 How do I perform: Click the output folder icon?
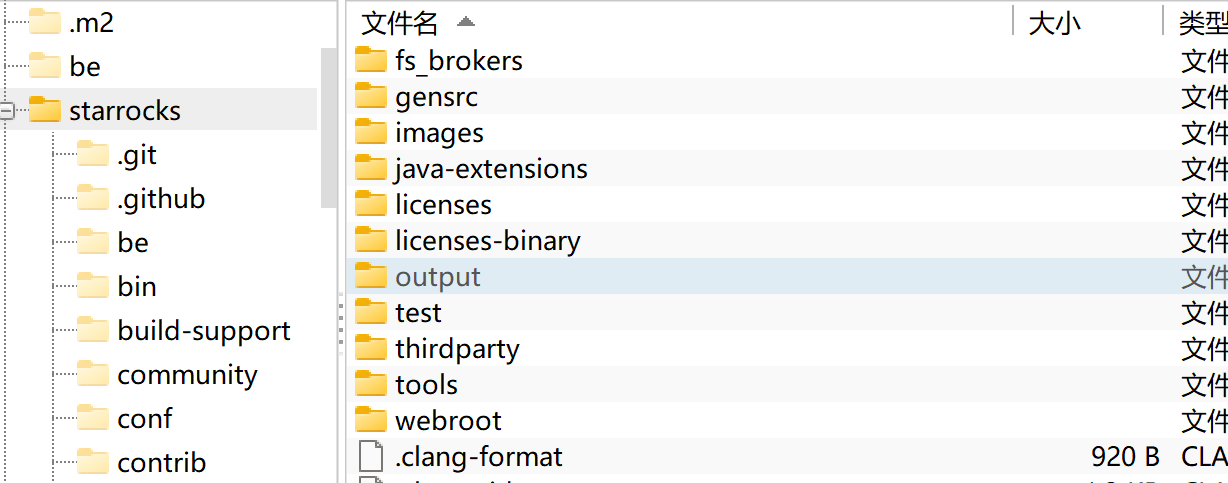pos(371,276)
